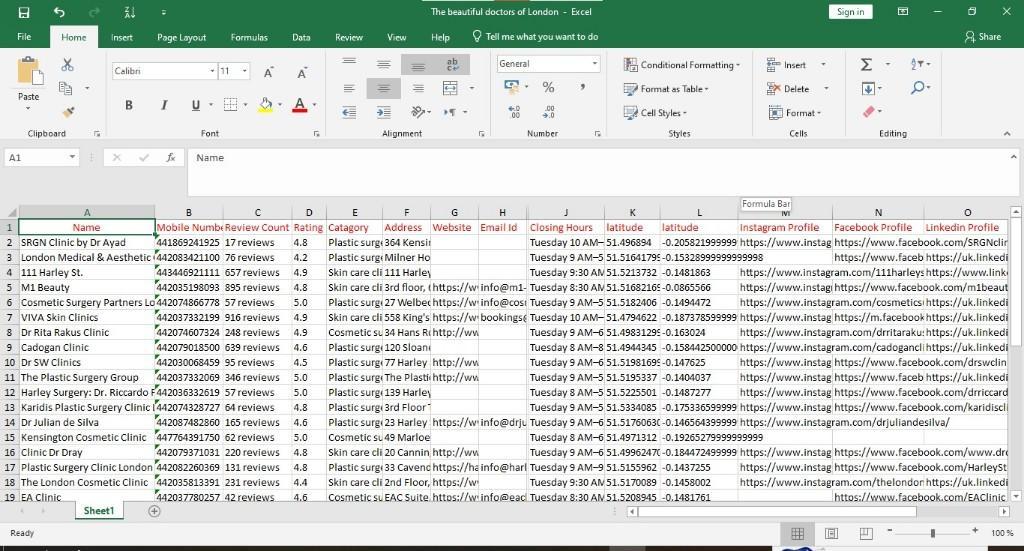Click the Undo arrow icon

pyautogui.click(x=59, y=12)
